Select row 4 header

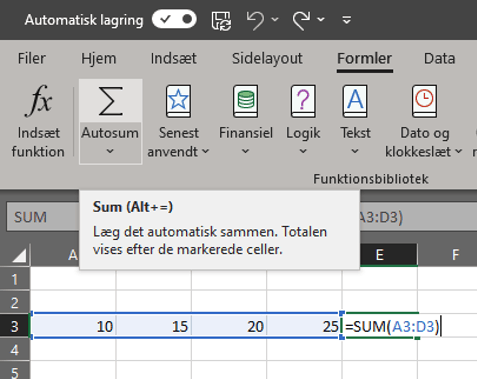tap(15, 350)
